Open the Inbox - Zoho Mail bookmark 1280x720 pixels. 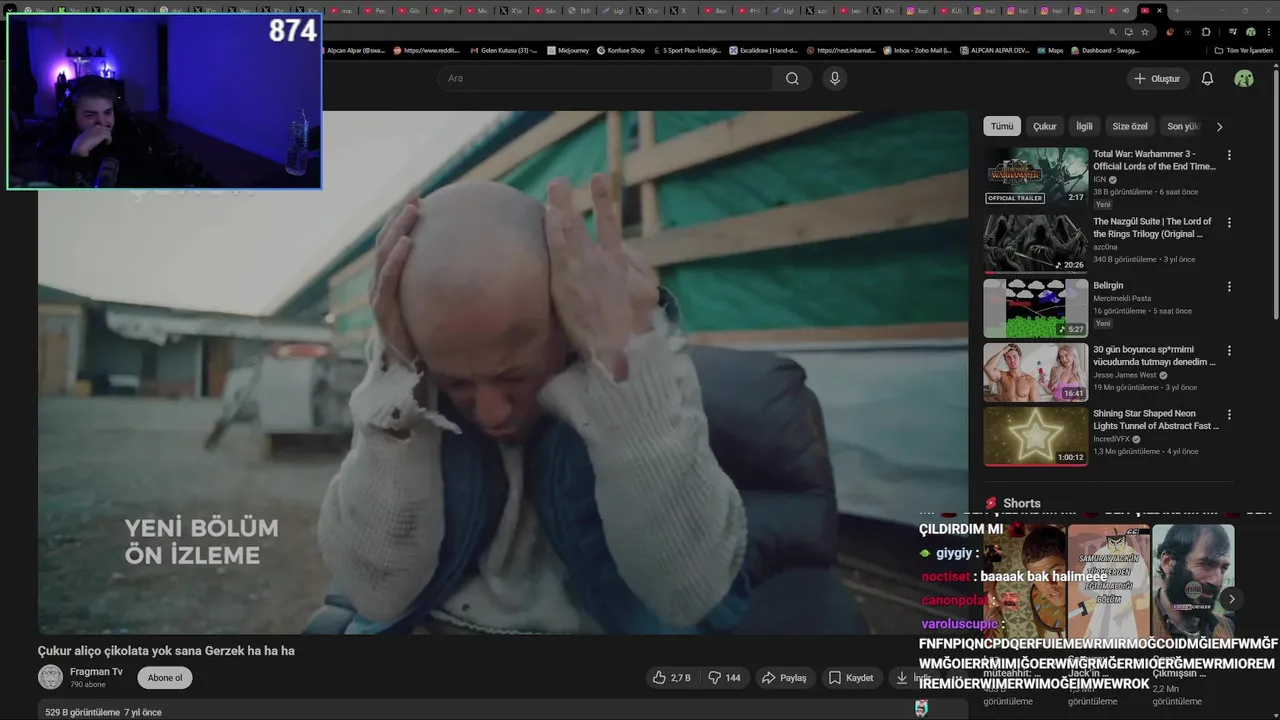[916, 50]
